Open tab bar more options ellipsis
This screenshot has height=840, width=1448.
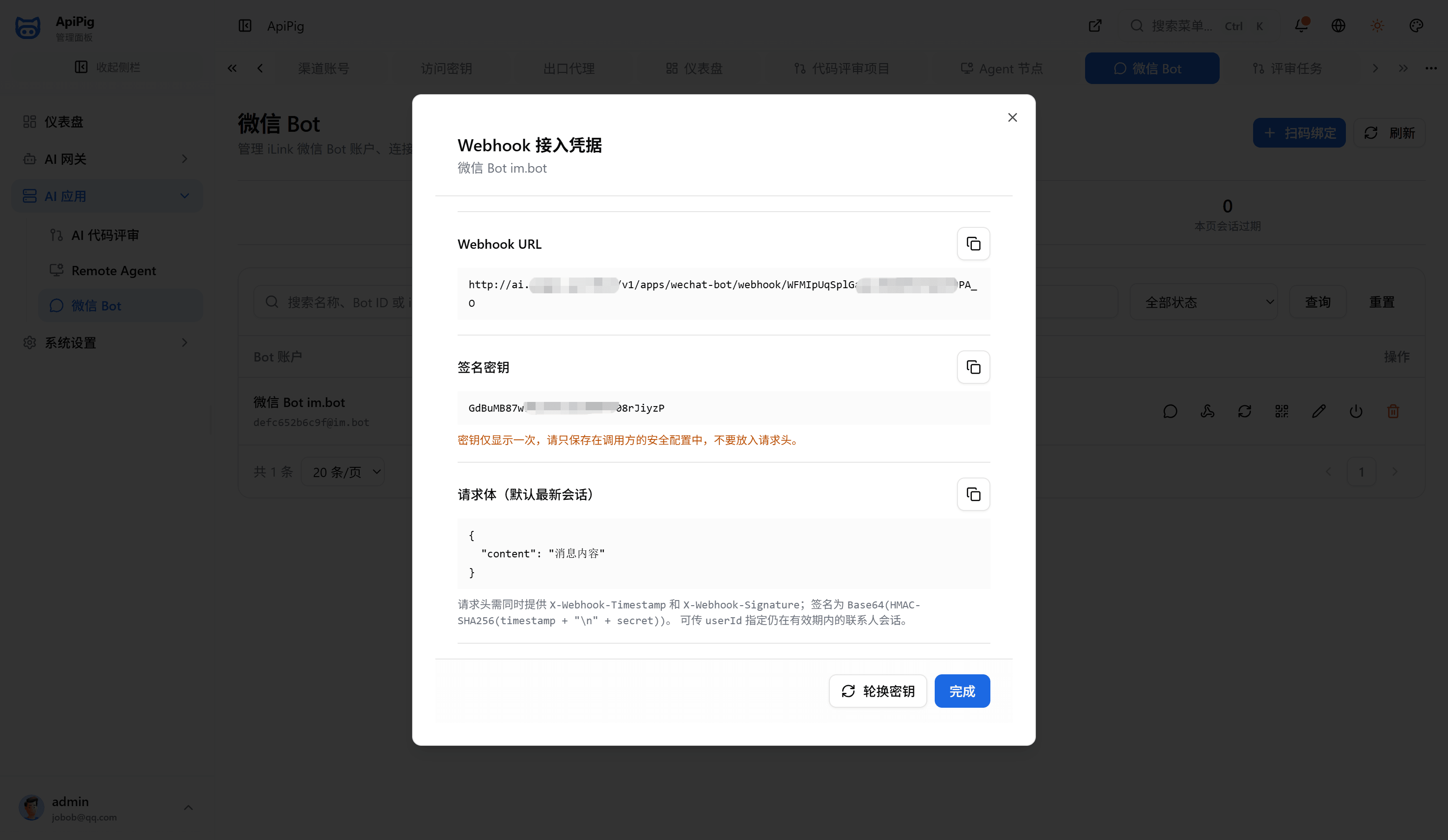pyautogui.click(x=1431, y=68)
